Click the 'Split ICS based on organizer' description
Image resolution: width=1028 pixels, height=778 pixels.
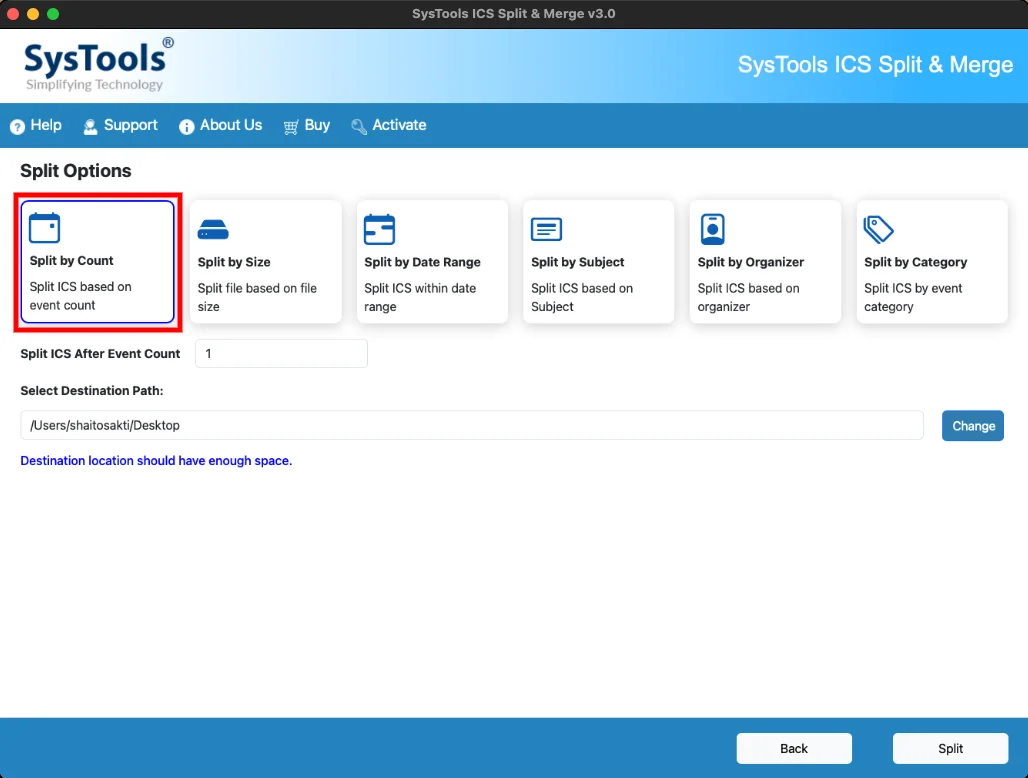pos(749,298)
